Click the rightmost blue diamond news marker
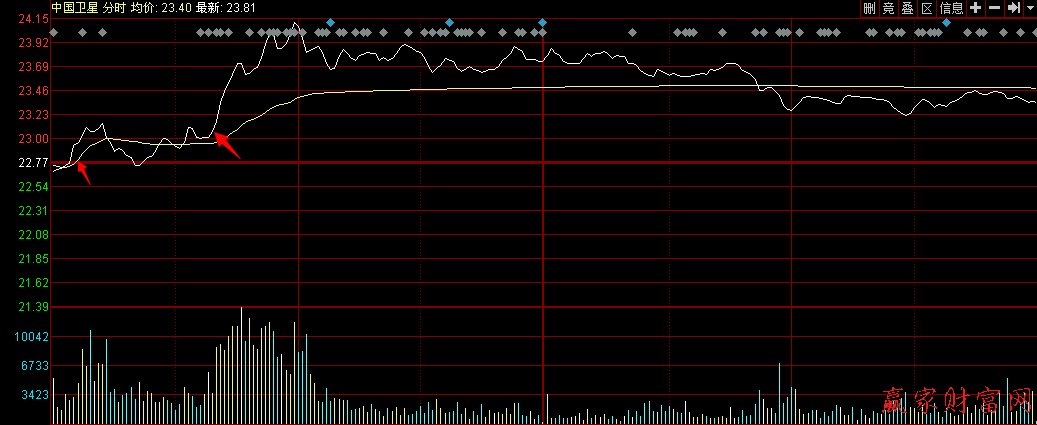 (x=946, y=22)
